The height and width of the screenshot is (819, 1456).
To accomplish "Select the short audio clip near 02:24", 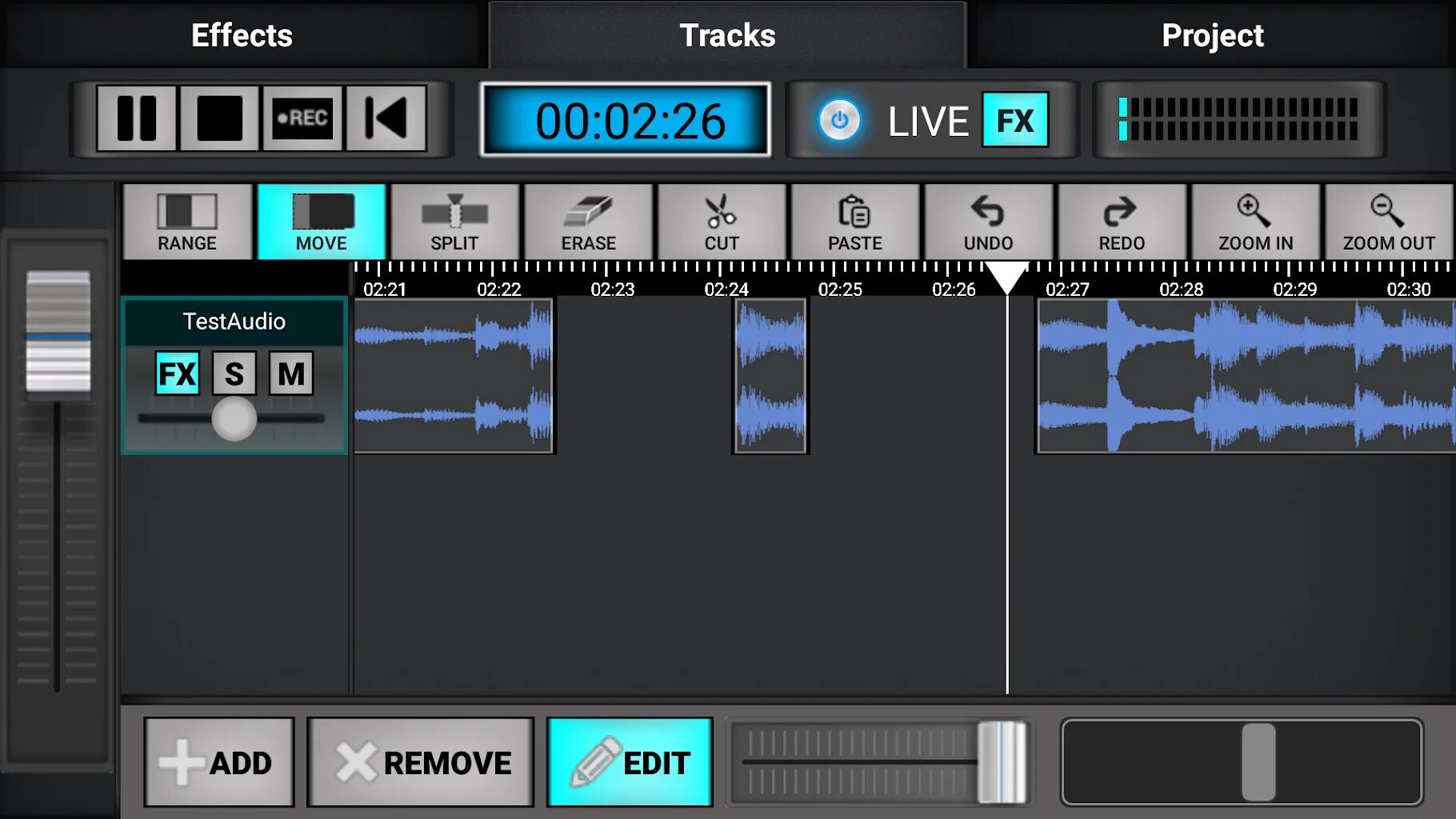I will pos(770,376).
